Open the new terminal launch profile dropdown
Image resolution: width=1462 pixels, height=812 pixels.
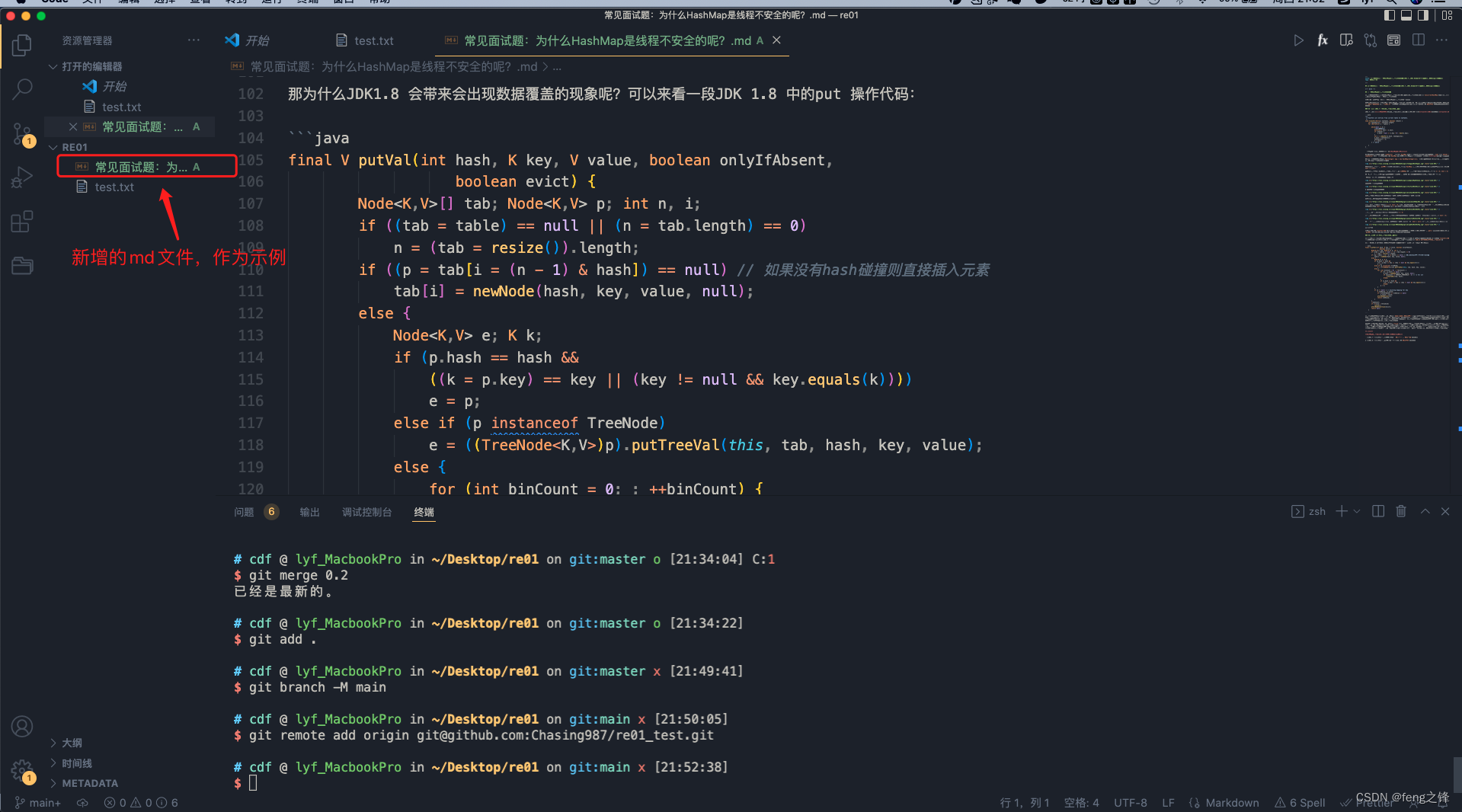pyautogui.click(x=1357, y=512)
